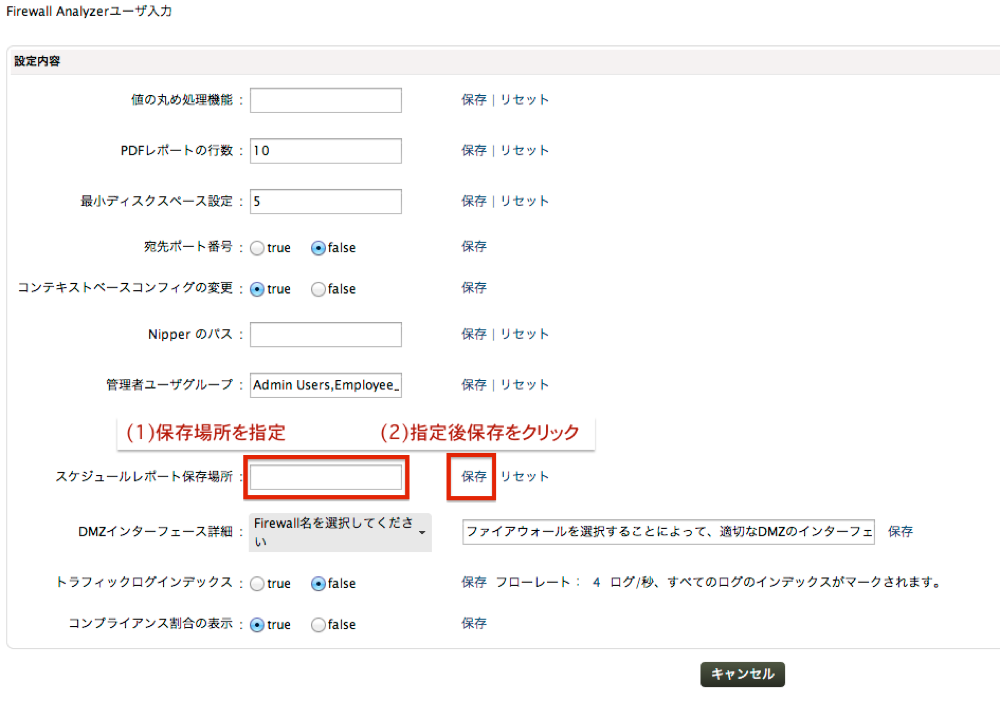The image size is (1000, 702).
Task: Save the スケジュールレポート保存場所 setting
Action: [474, 476]
